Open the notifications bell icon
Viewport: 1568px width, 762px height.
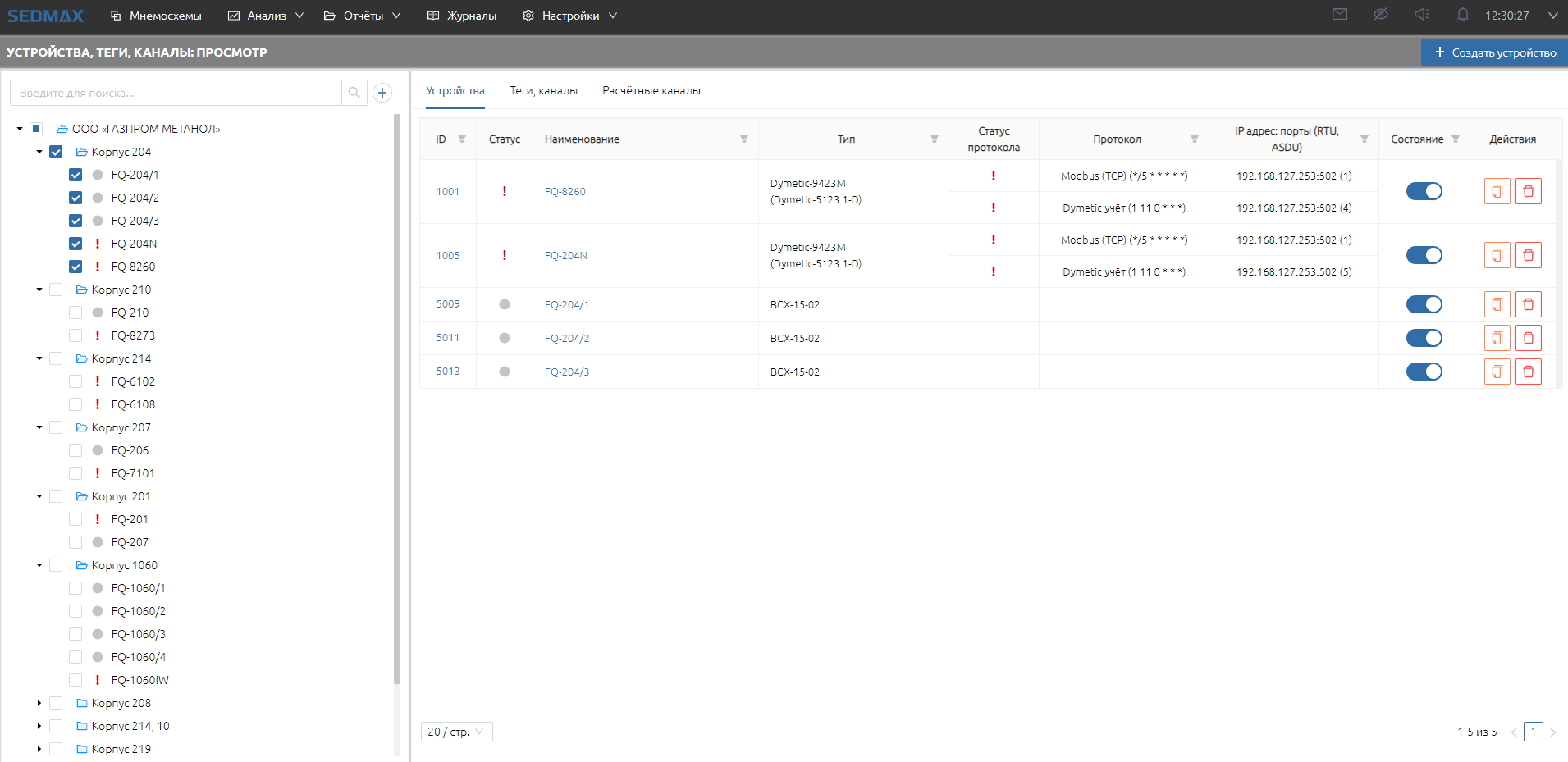(x=1462, y=15)
